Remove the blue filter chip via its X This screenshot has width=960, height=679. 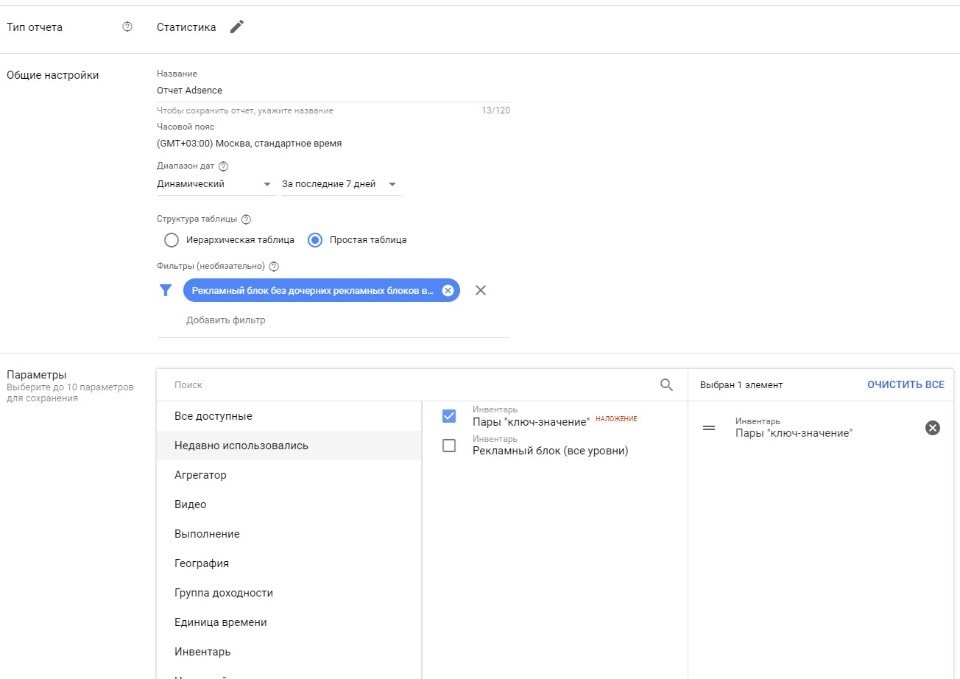(448, 291)
